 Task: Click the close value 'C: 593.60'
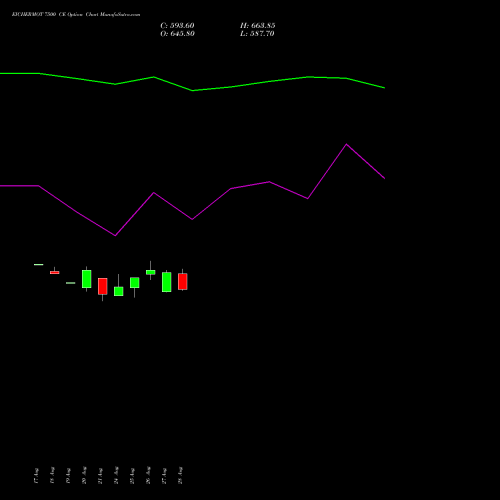coord(177,26)
